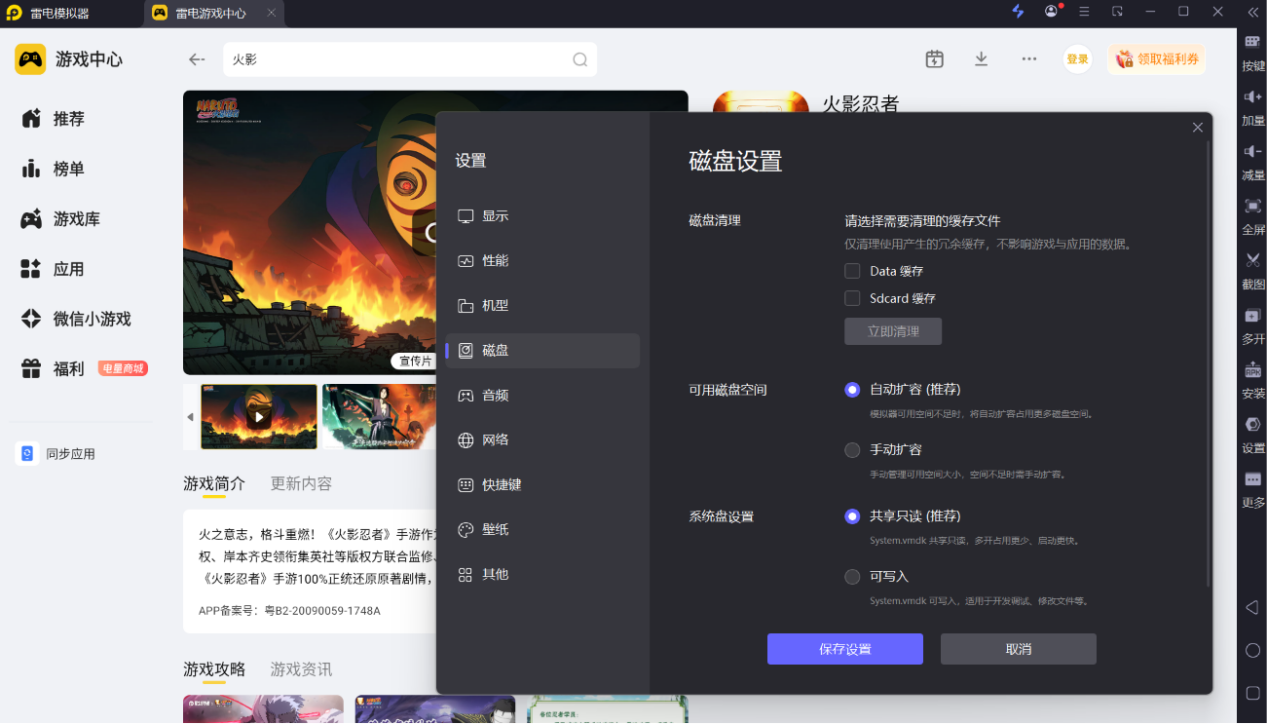Close the 雷电游戏中心 tab

[271, 13]
